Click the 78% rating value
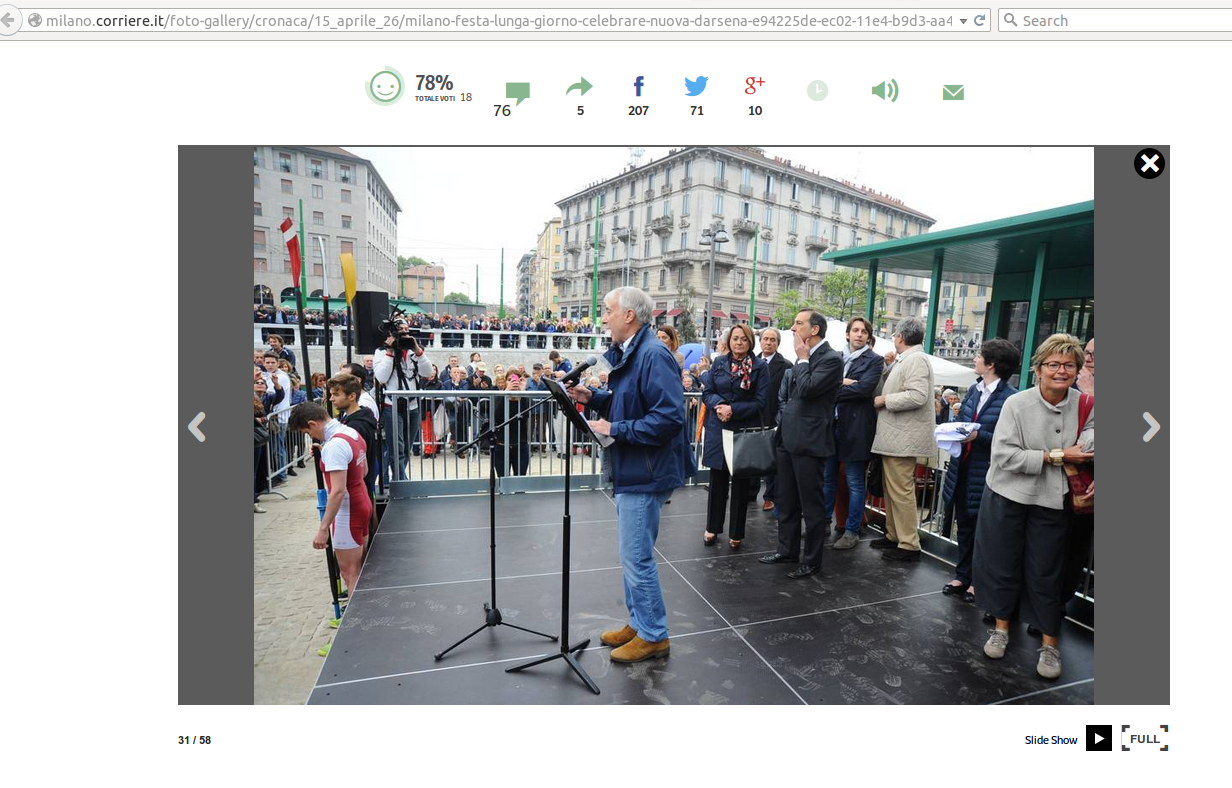 (x=434, y=83)
